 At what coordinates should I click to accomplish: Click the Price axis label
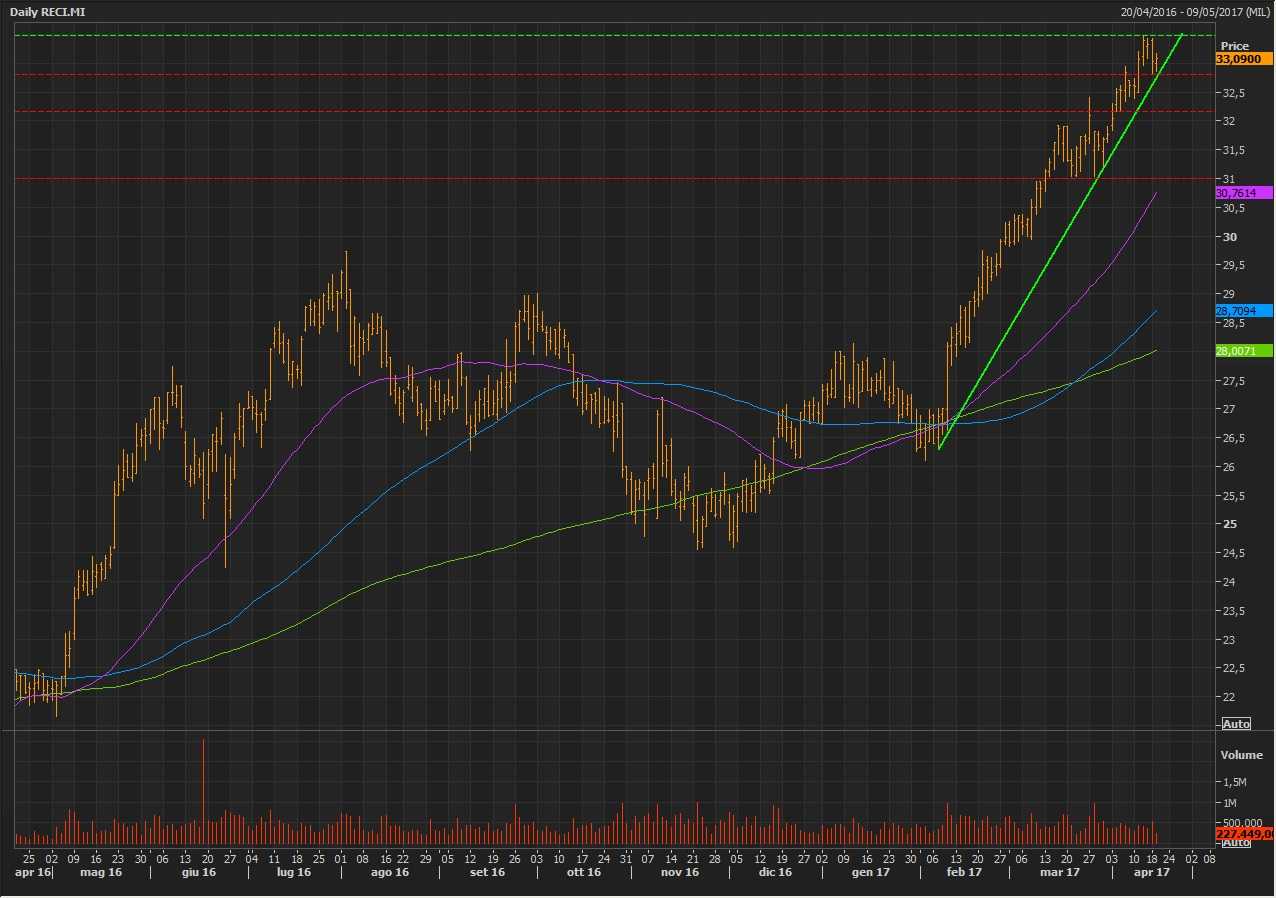pos(1235,46)
